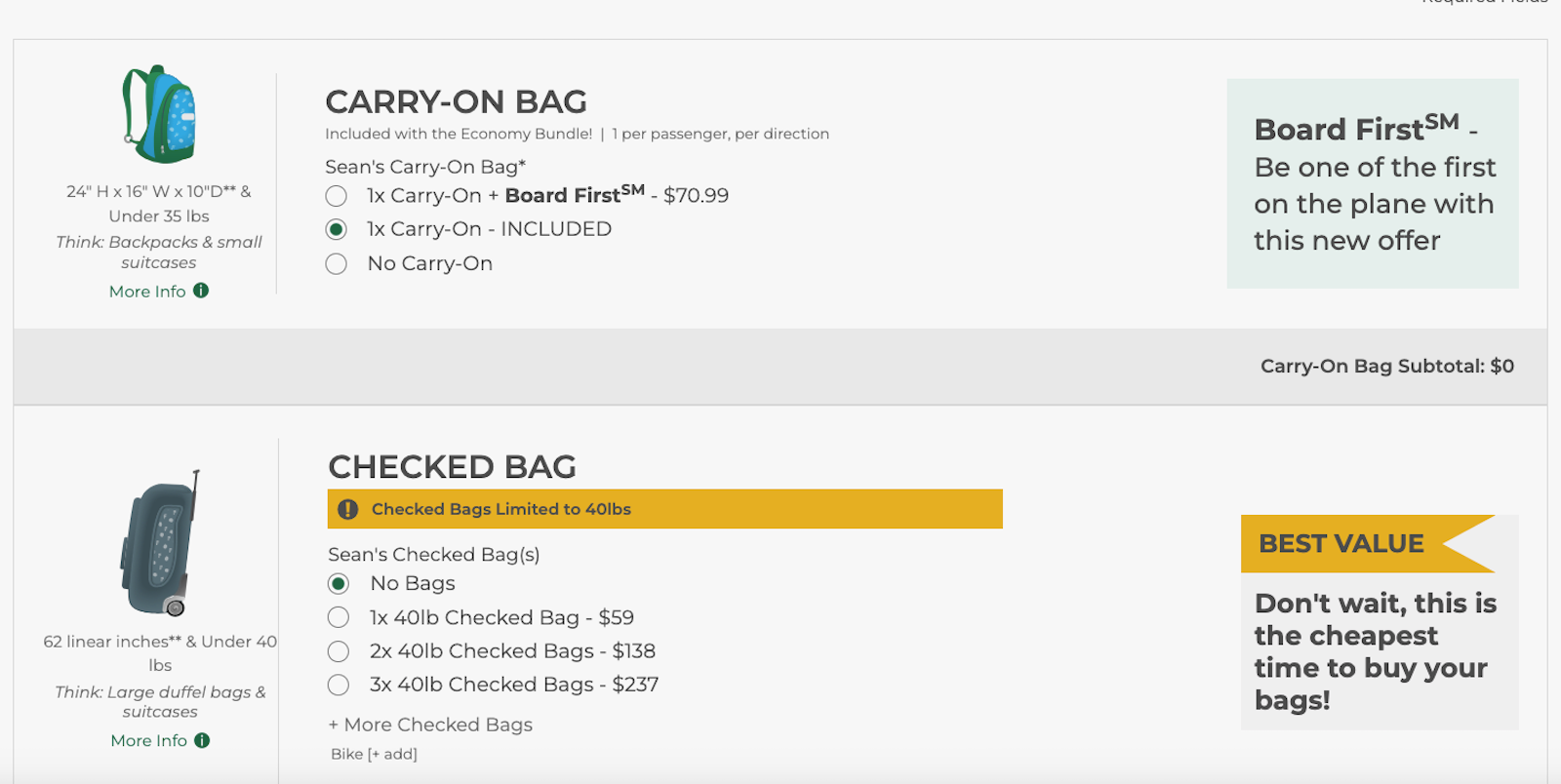The image size is (1561, 784).
Task: Click the Board First promo box
Action: (1372, 184)
